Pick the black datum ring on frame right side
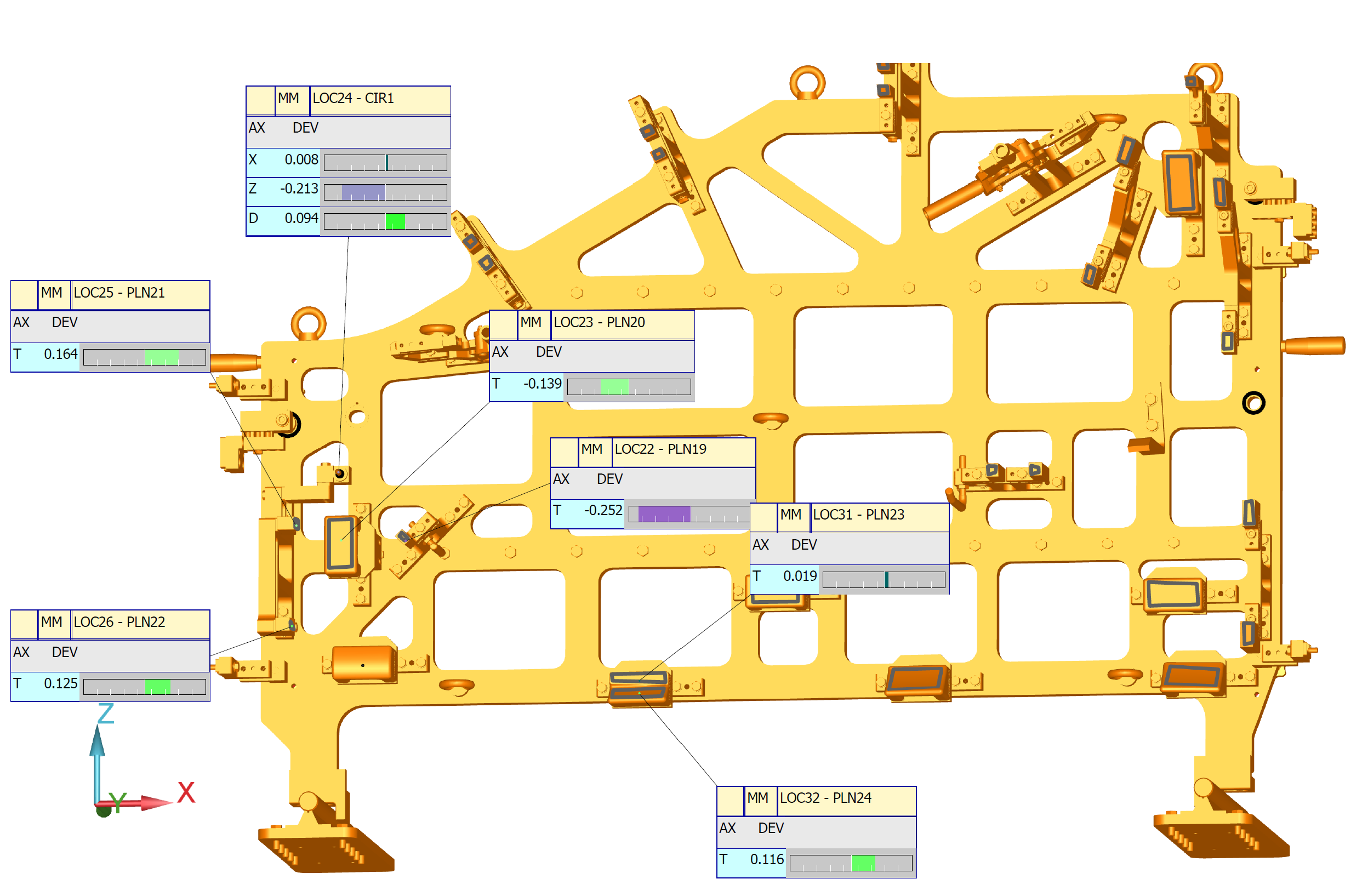 [x=1253, y=403]
